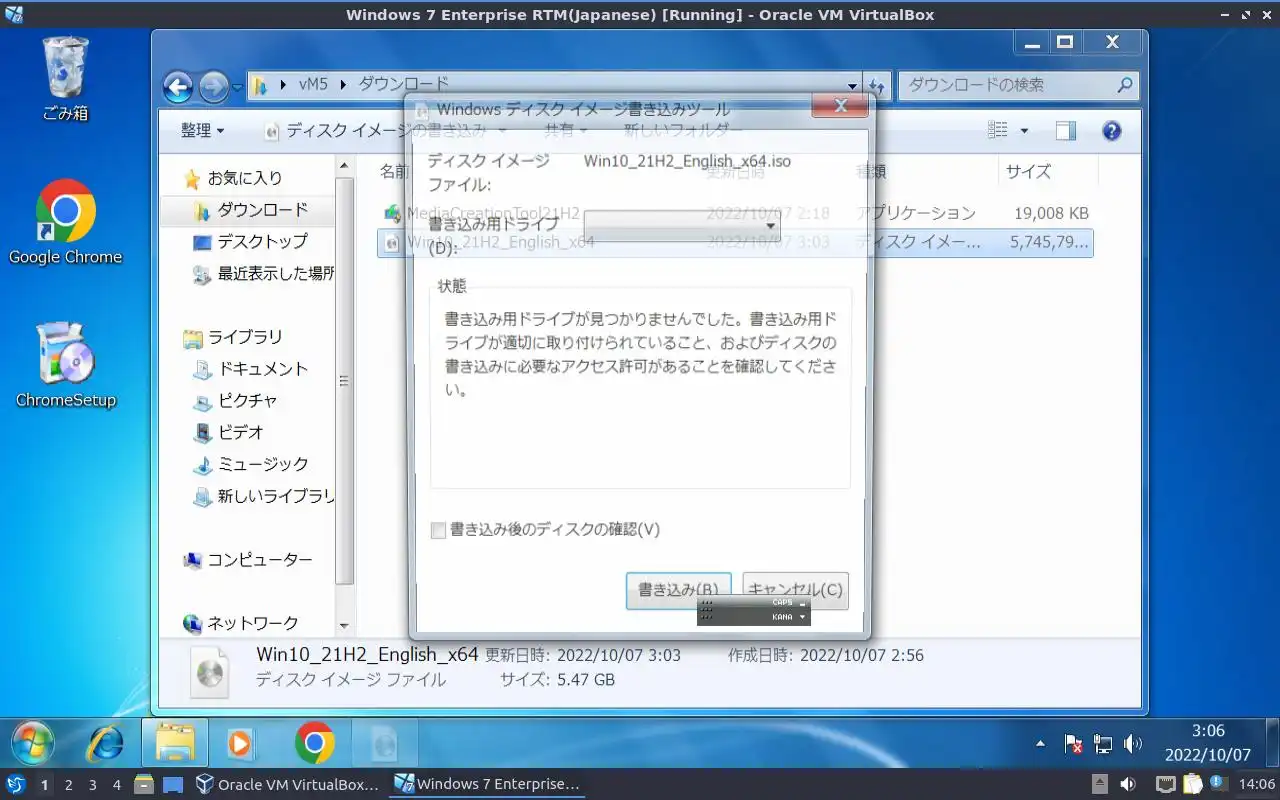Launch Internet Explorer from the taskbar

point(105,743)
